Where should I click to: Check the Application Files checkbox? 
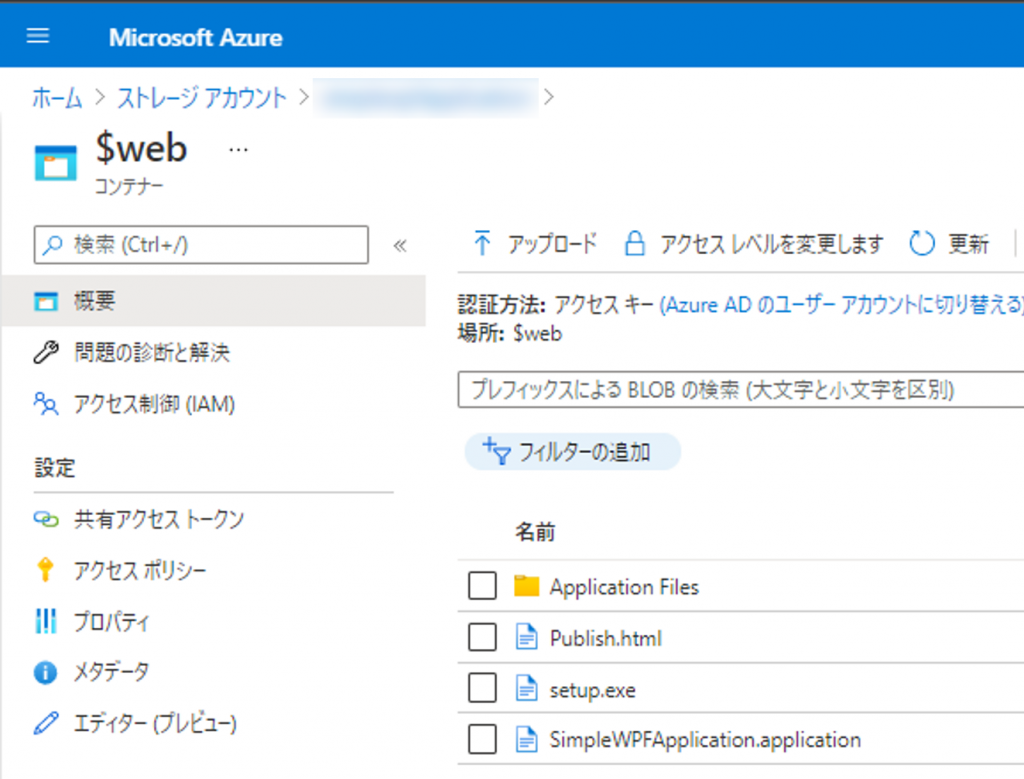click(482, 587)
